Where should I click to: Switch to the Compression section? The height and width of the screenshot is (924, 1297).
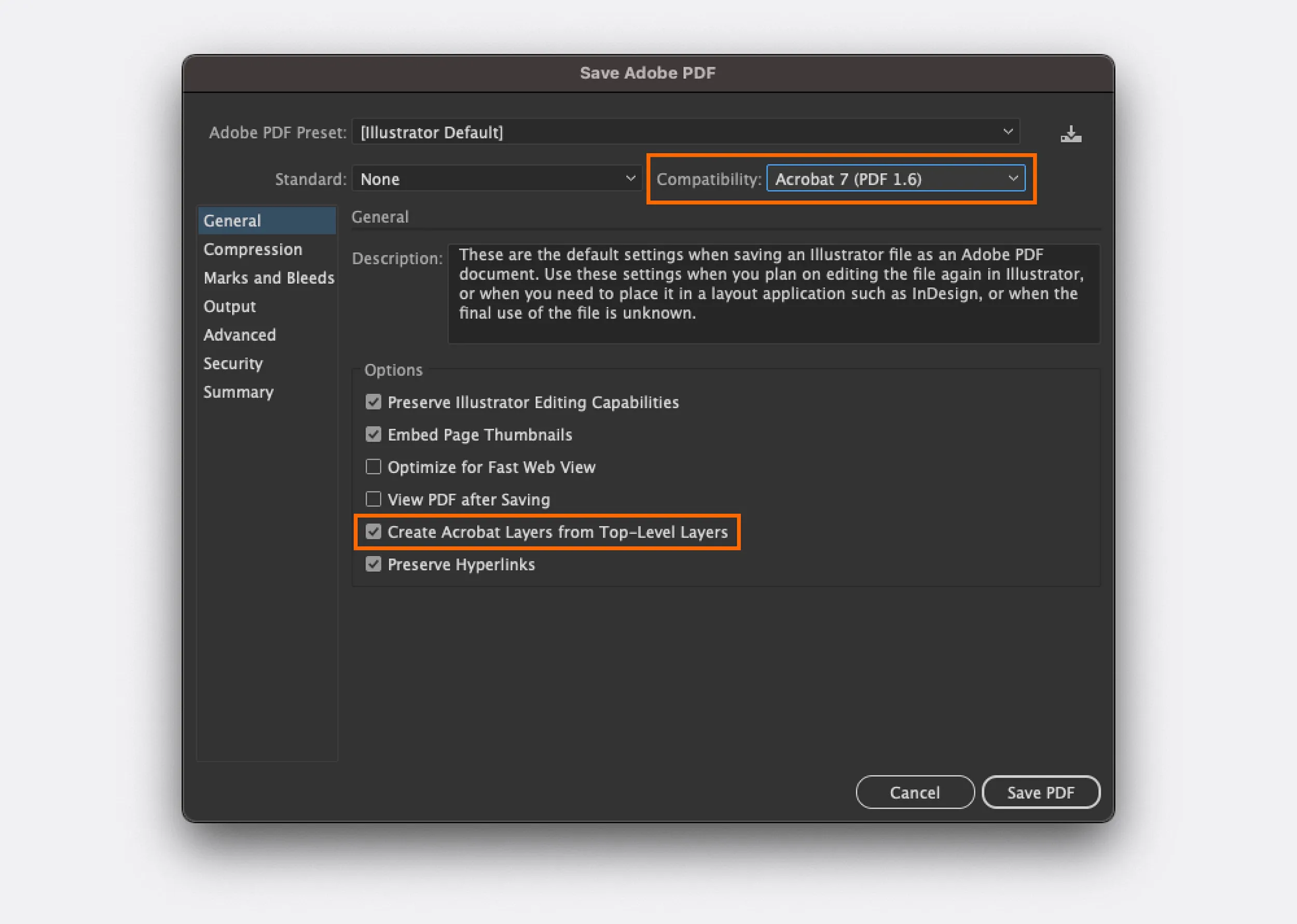click(x=253, y=249)
